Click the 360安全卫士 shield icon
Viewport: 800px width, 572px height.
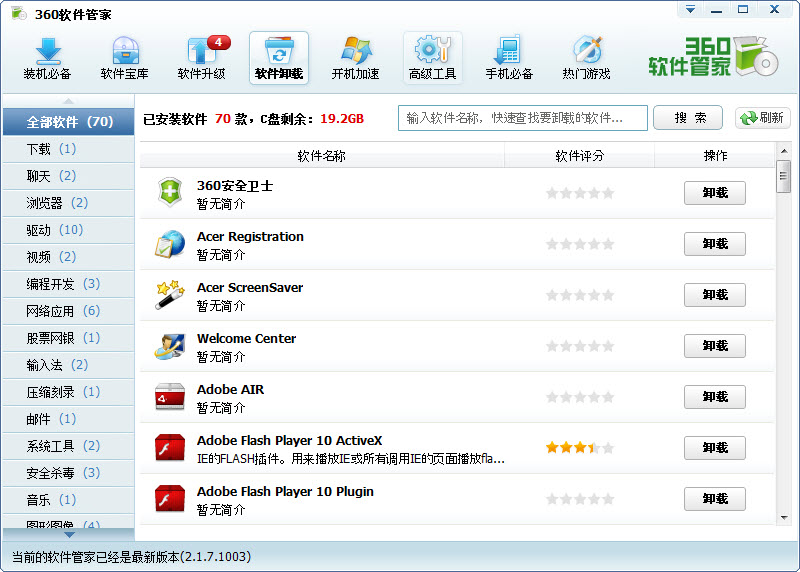(170, 192)
